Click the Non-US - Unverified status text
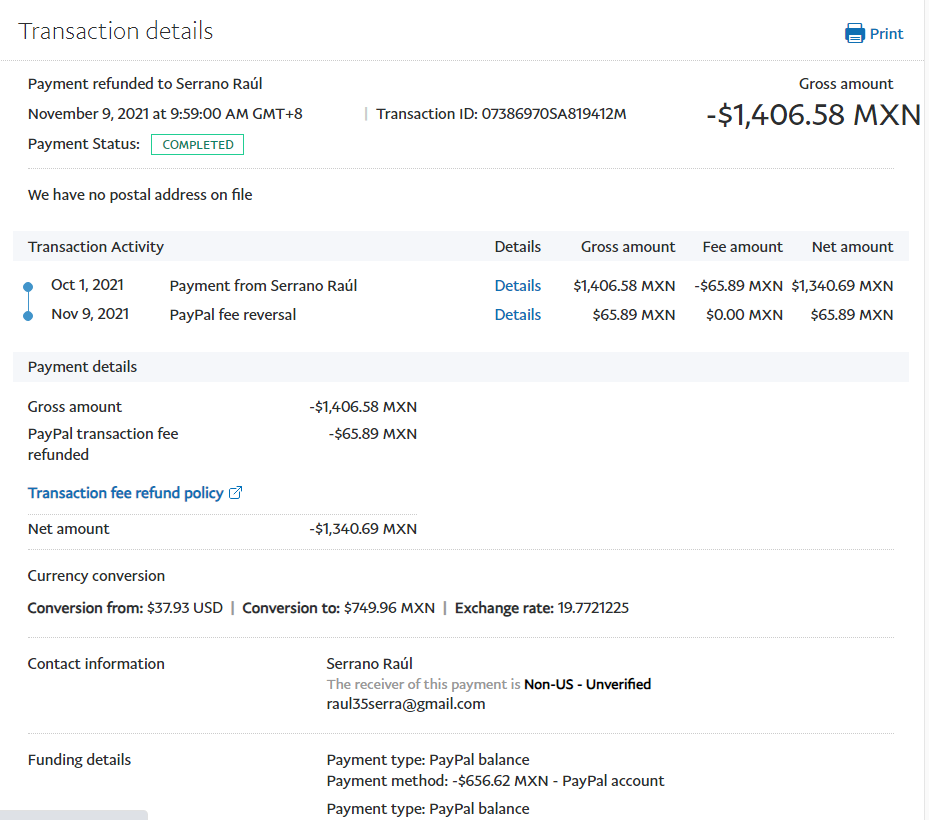929x820 pixels. tap(588, 685)
